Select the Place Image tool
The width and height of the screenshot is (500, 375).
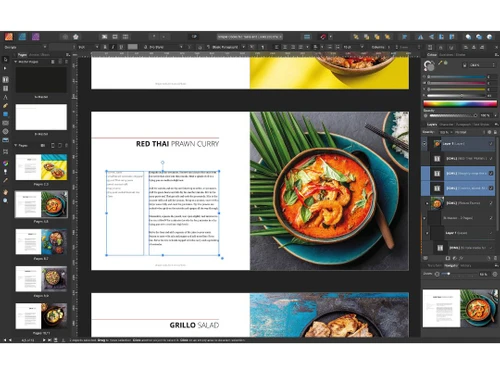coord(5,140)
